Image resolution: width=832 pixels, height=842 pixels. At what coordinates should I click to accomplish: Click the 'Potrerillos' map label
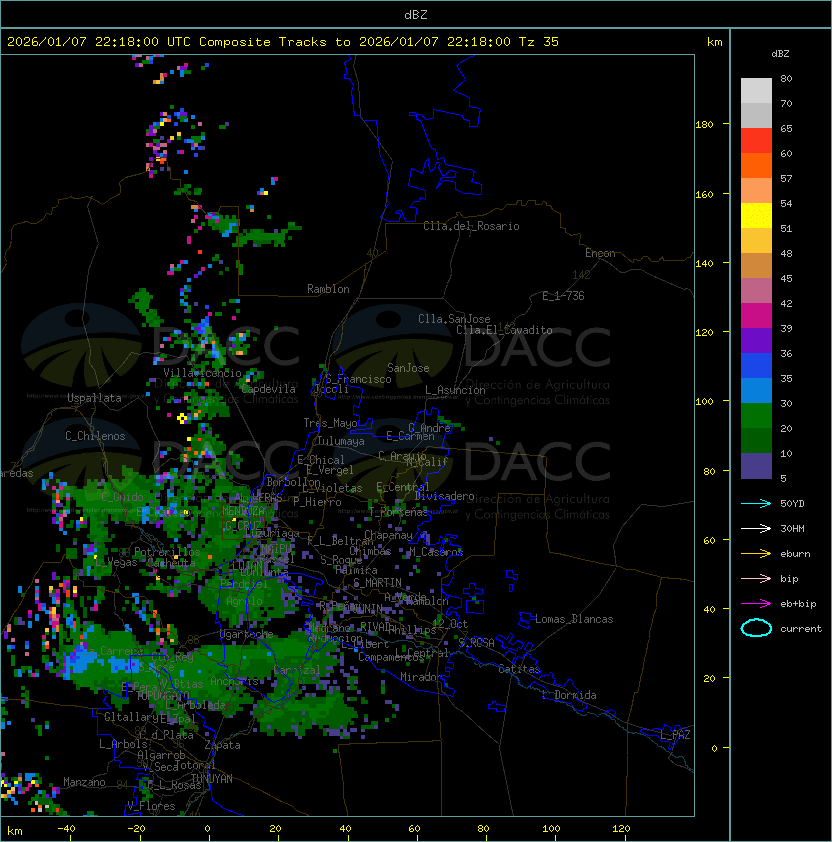167,552
